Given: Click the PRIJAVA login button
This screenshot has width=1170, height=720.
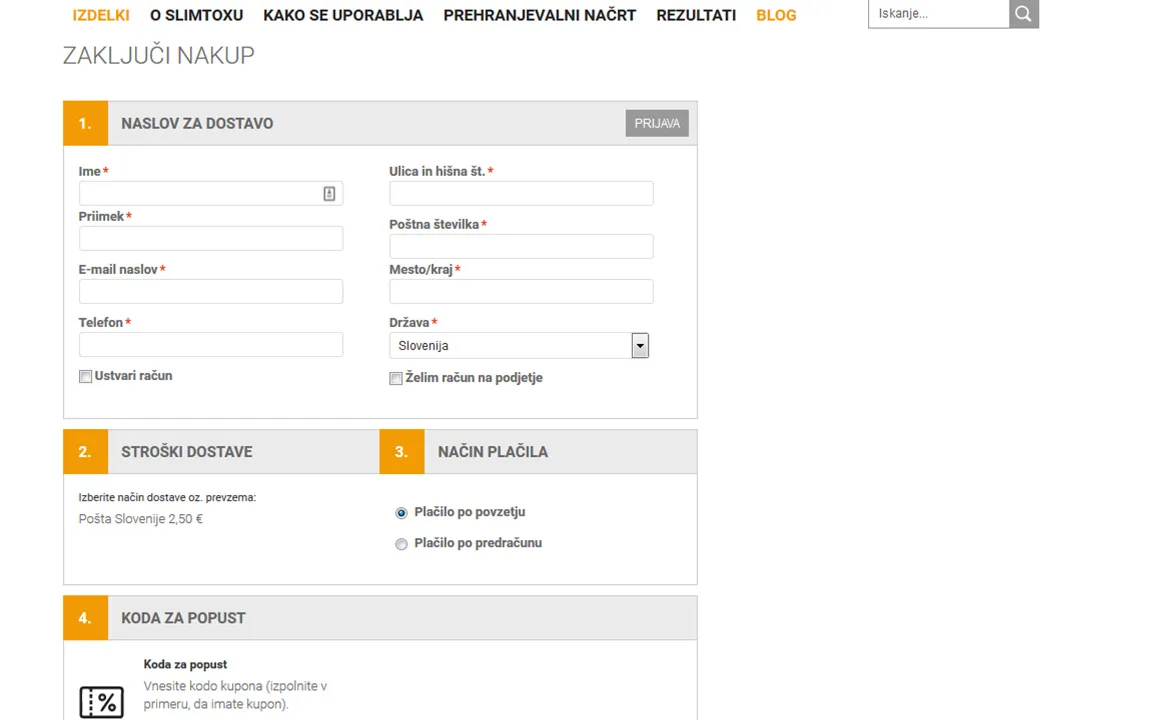Looking at the screenshot, I should pos(657,123).
